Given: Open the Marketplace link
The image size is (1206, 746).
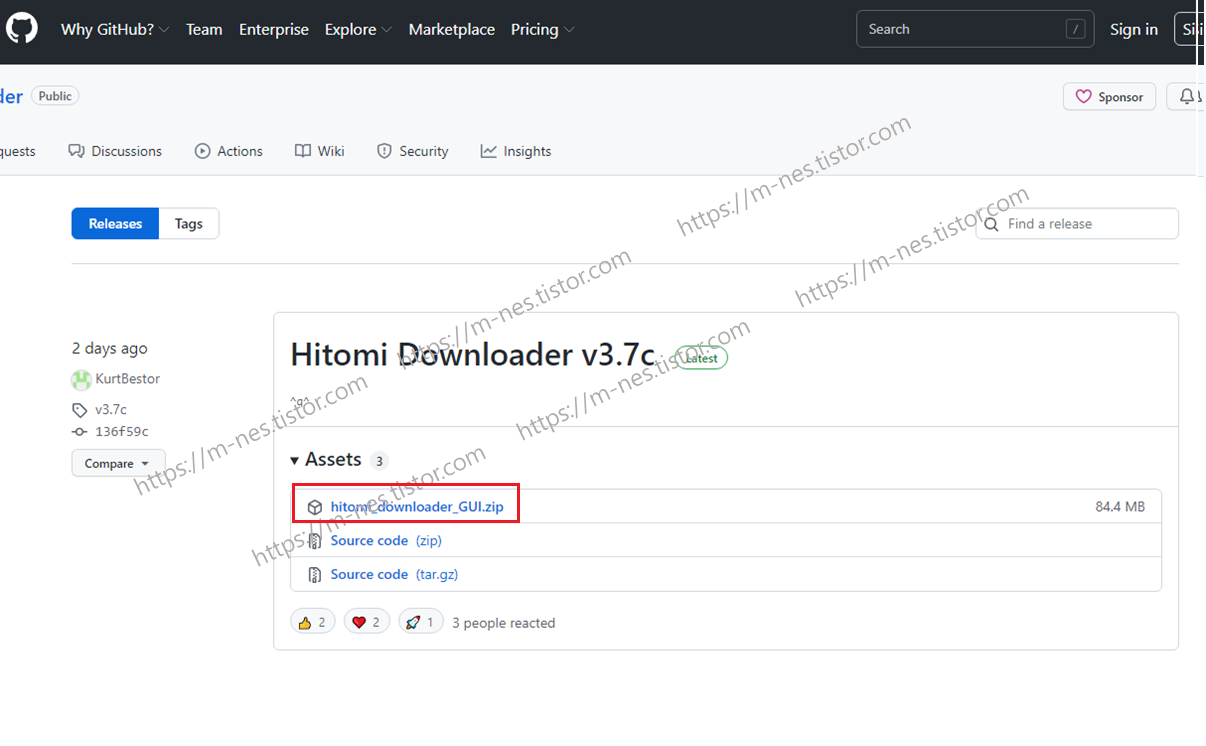Looking at the screenshot, I should point(452,30).
